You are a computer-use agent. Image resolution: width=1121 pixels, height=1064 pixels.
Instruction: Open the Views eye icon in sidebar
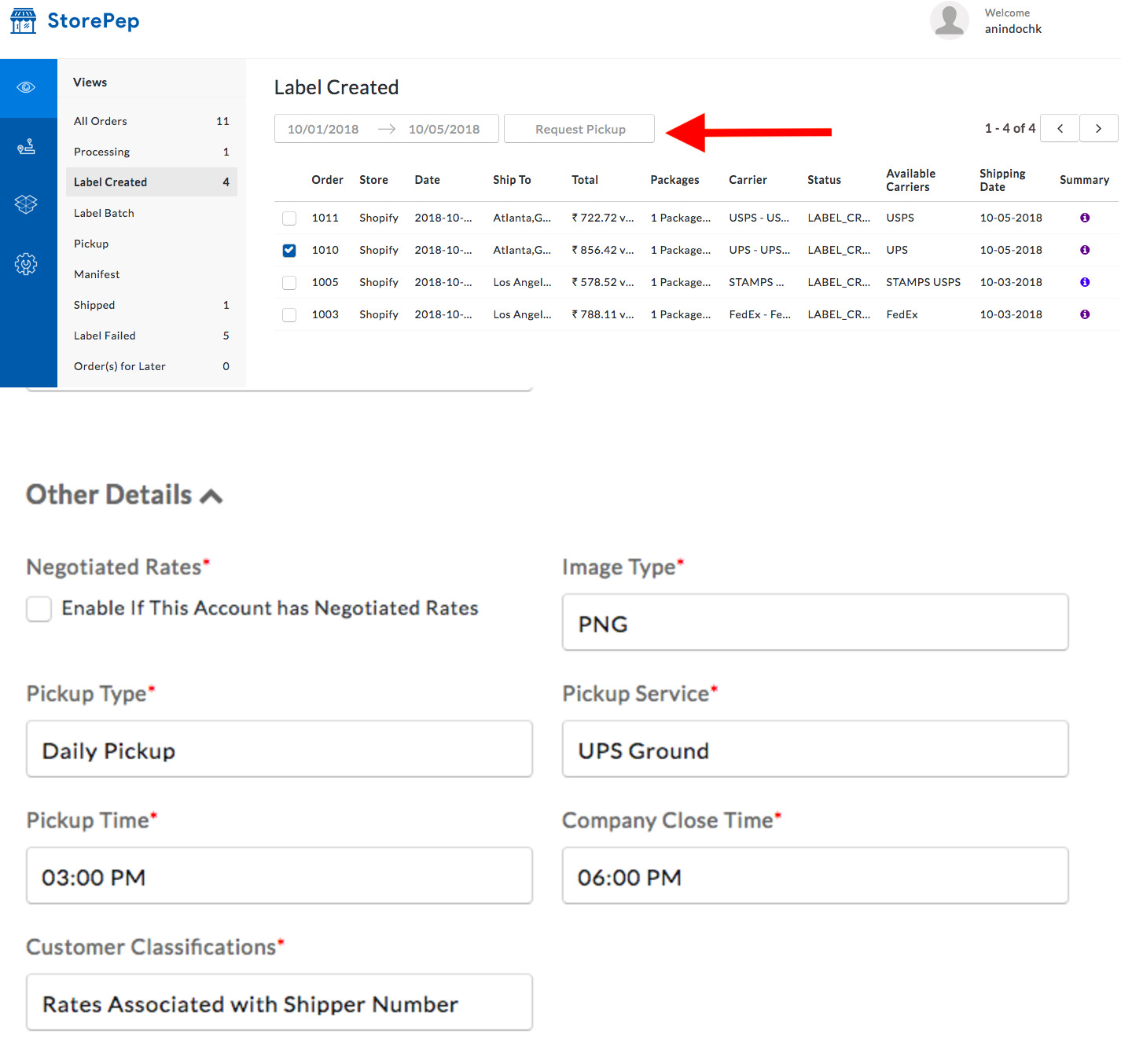tap(26, 87)
